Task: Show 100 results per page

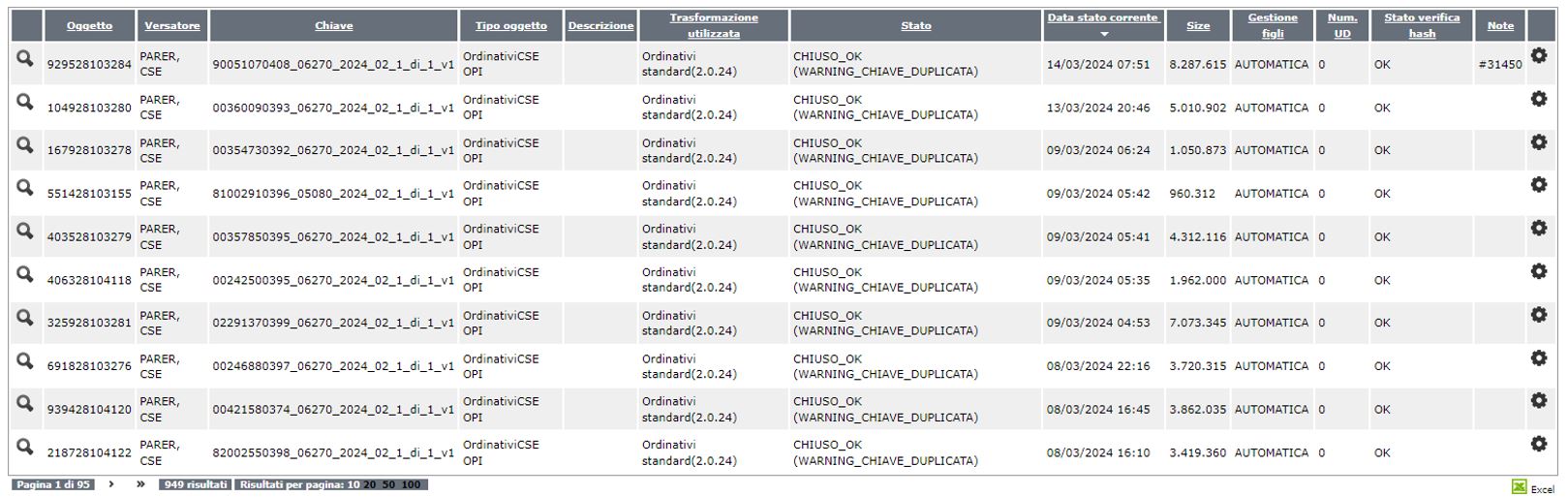Action: pyautogui.click(x=412, y=484)
